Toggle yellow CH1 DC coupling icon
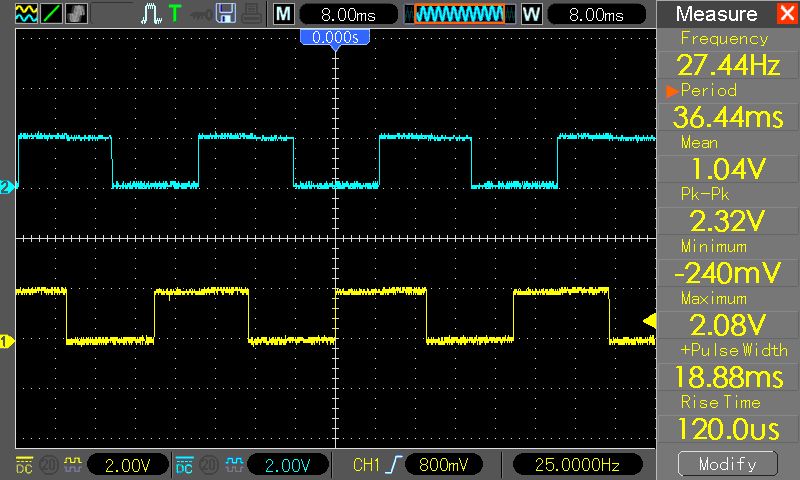This screenshot has height=480, width=800. [x=24, y=465]
